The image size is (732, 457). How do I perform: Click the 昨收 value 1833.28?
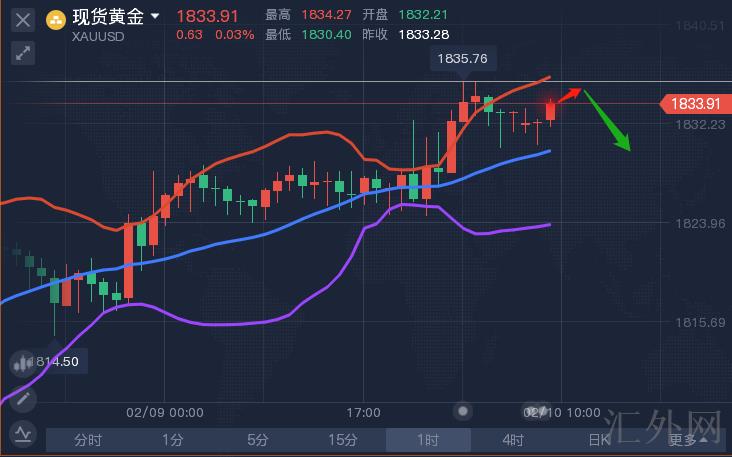point(424,35)
